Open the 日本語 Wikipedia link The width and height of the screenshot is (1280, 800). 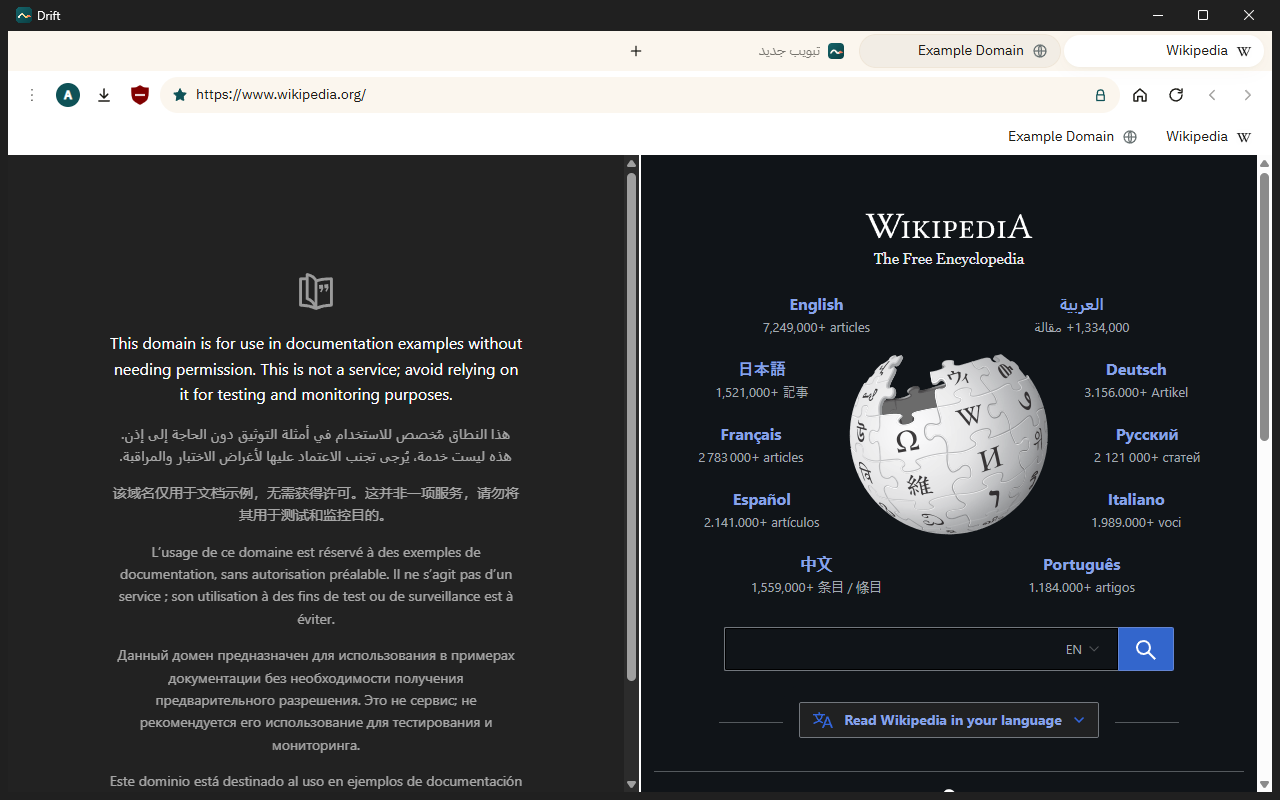pyautogui.click(x=762, y=370)
